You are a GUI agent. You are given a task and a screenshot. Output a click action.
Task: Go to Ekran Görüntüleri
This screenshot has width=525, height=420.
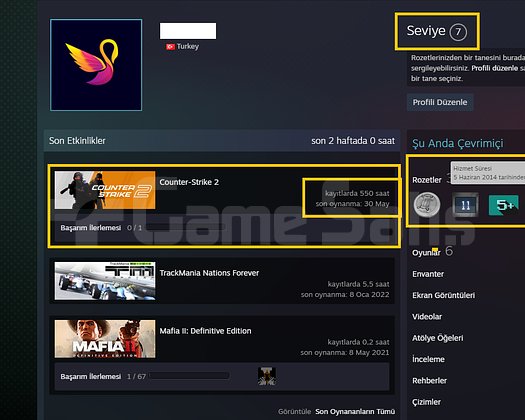coord(443,295)
